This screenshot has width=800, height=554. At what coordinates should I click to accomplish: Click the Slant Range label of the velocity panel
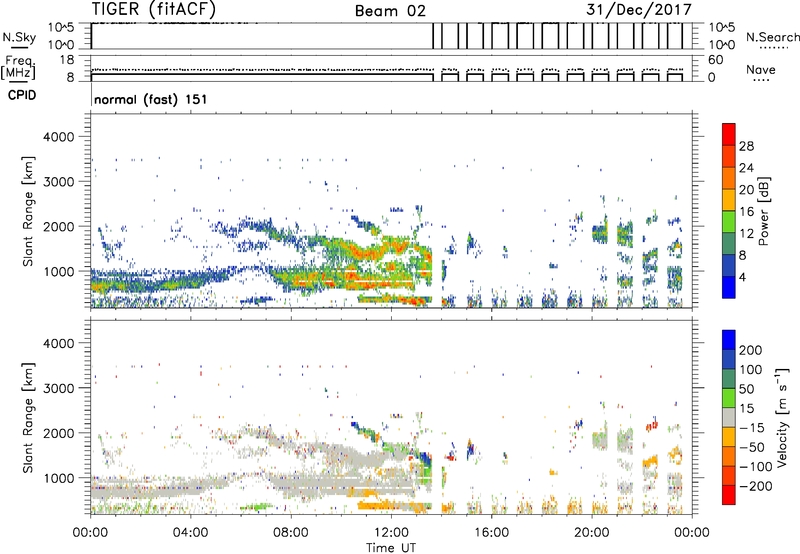28,418
